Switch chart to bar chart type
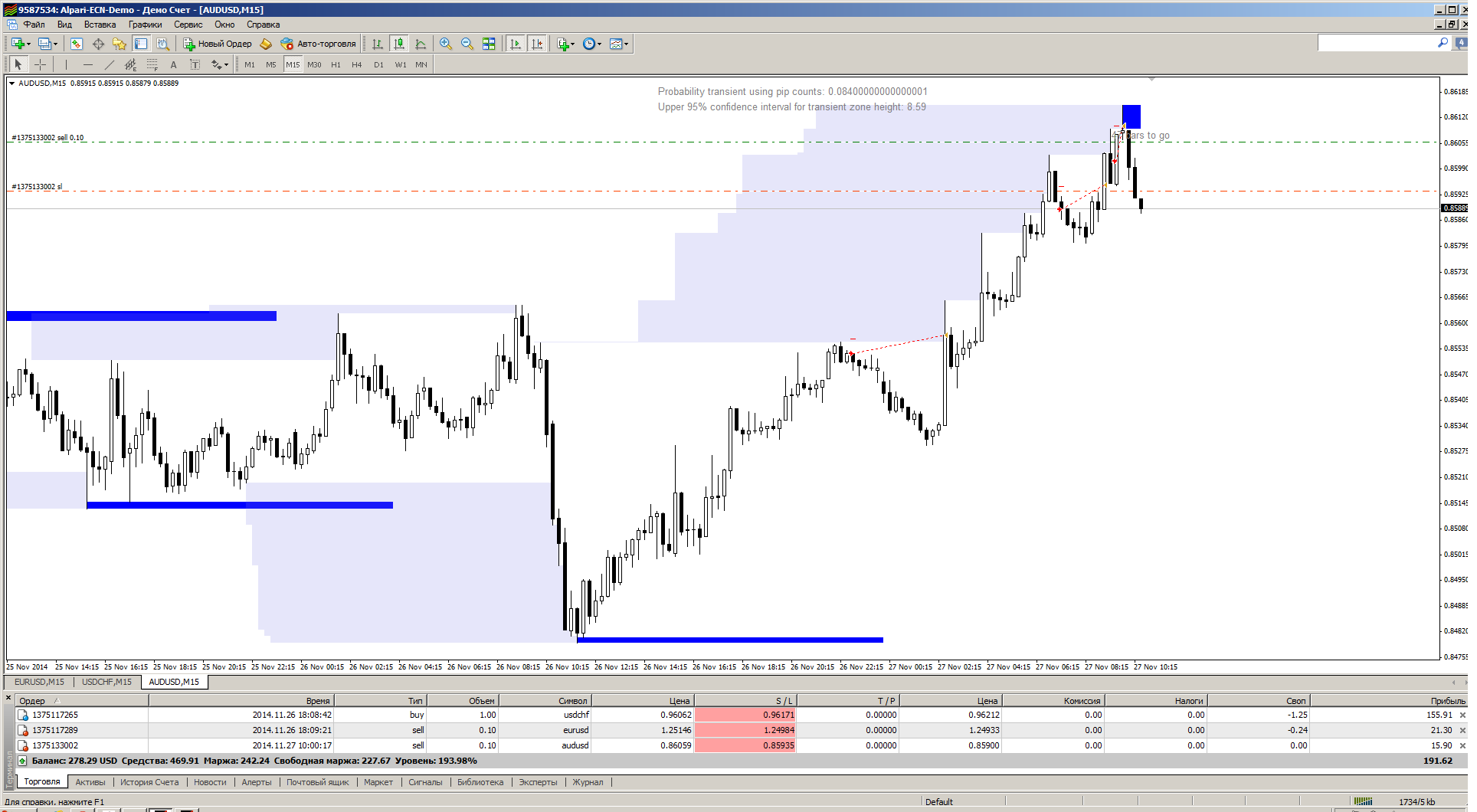 coord(378,44)
